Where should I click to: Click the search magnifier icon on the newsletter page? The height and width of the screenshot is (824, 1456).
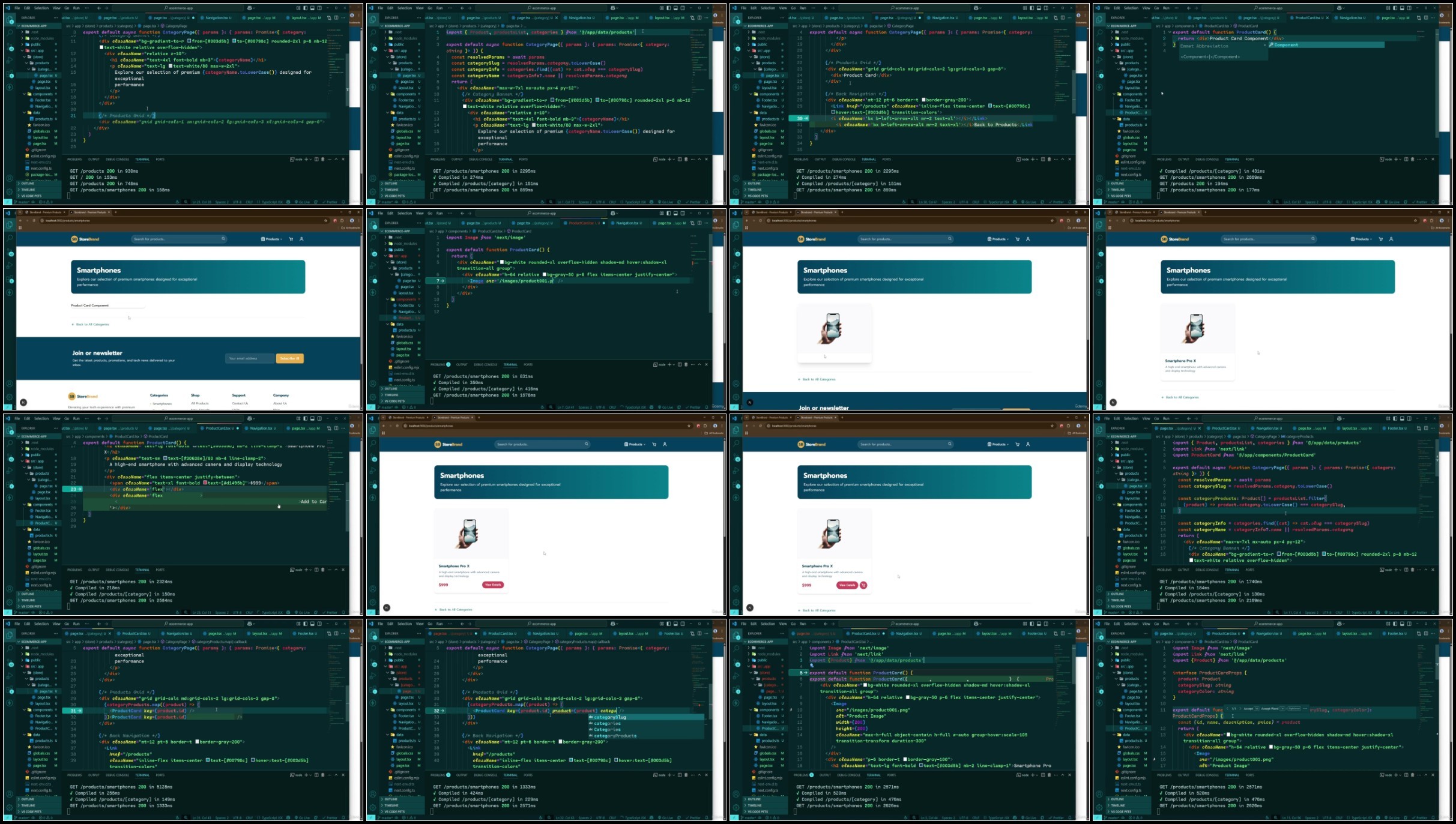(x=223, y=239)
